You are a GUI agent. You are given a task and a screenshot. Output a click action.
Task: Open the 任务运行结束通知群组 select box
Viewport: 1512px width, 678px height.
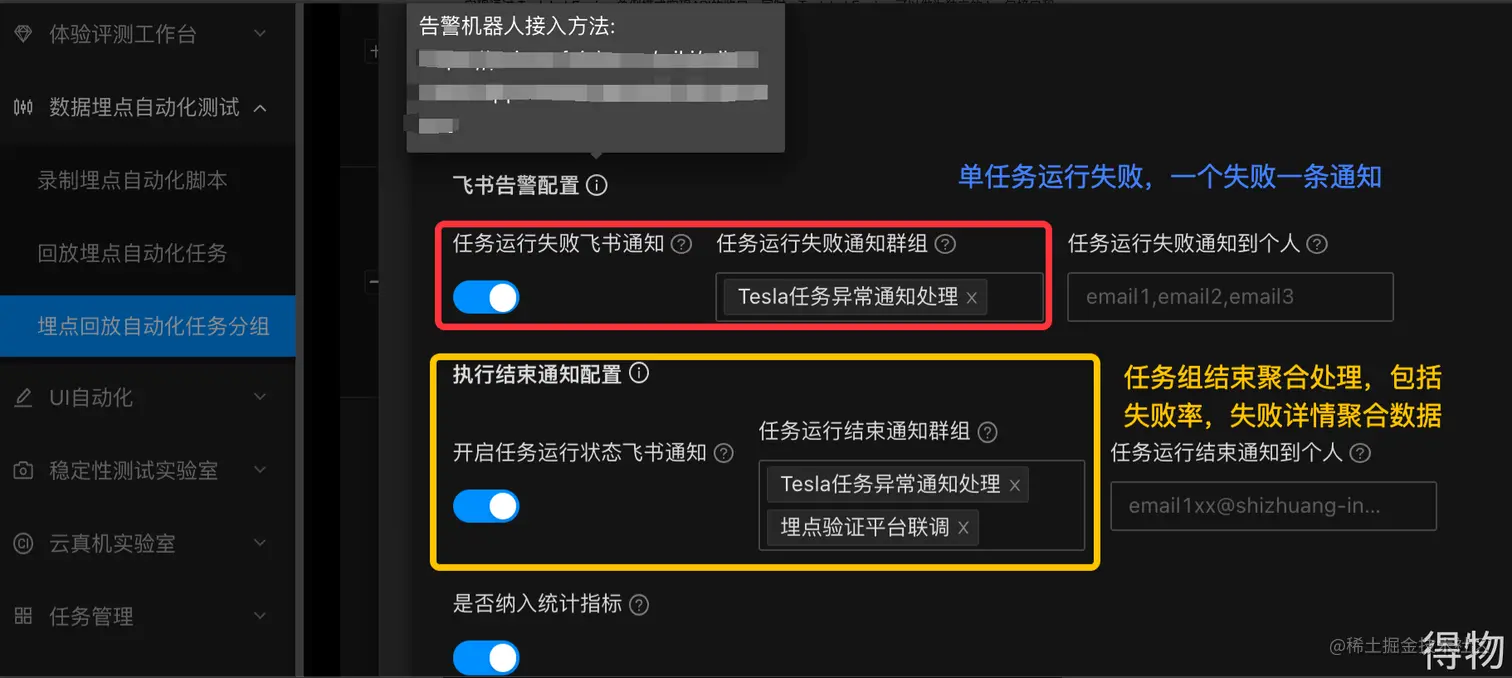[922, 505]
